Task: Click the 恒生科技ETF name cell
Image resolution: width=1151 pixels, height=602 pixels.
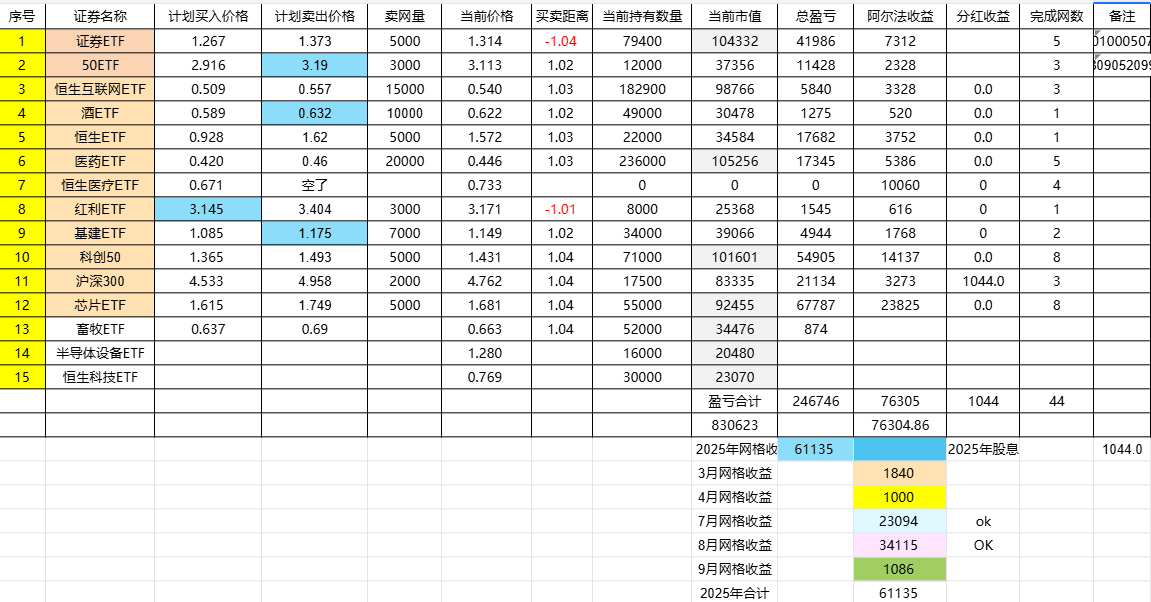Action: [100, 377]
